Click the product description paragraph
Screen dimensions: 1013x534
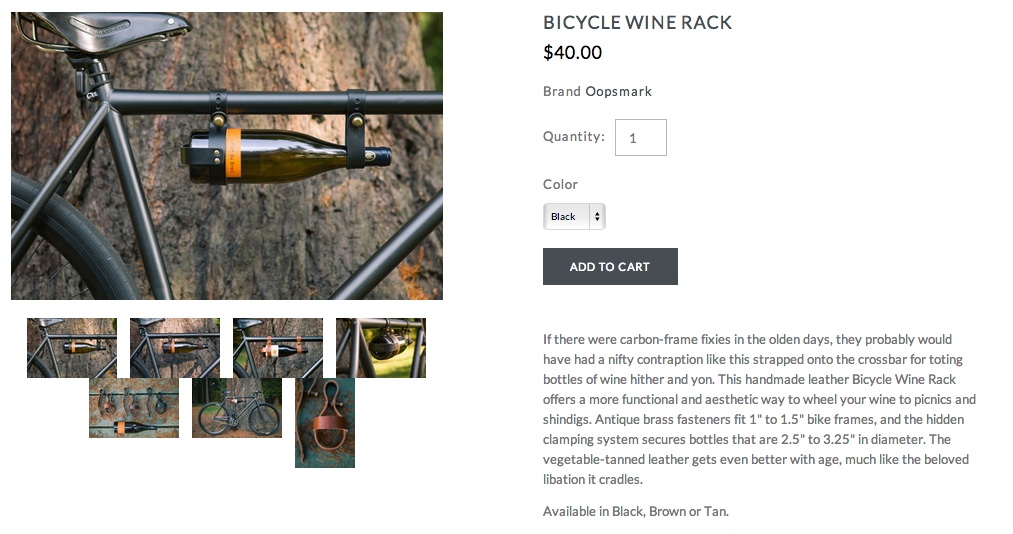click(759, 409)
